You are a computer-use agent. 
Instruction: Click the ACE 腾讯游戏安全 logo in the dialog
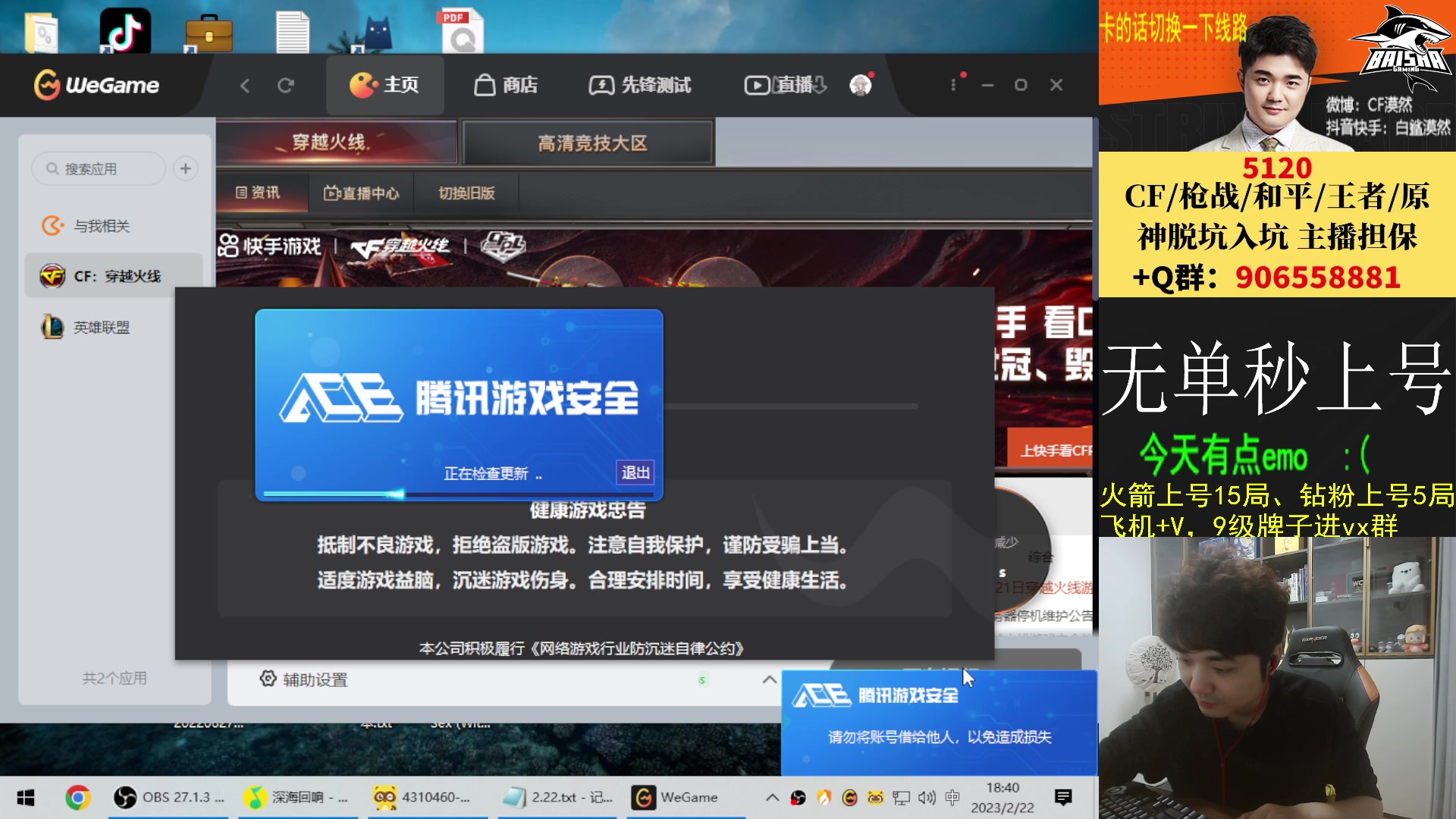tap(459, 397)
